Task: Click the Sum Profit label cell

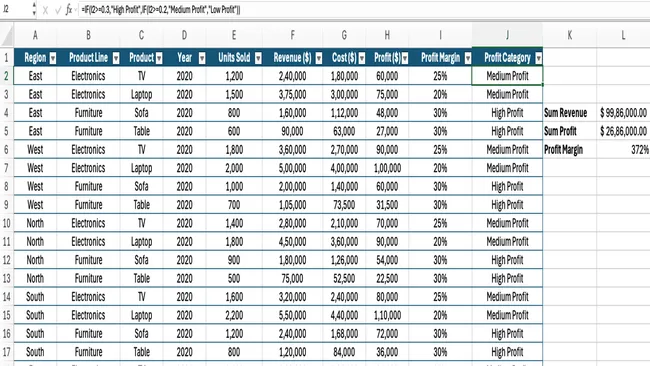Action: [x=570, y=131]
